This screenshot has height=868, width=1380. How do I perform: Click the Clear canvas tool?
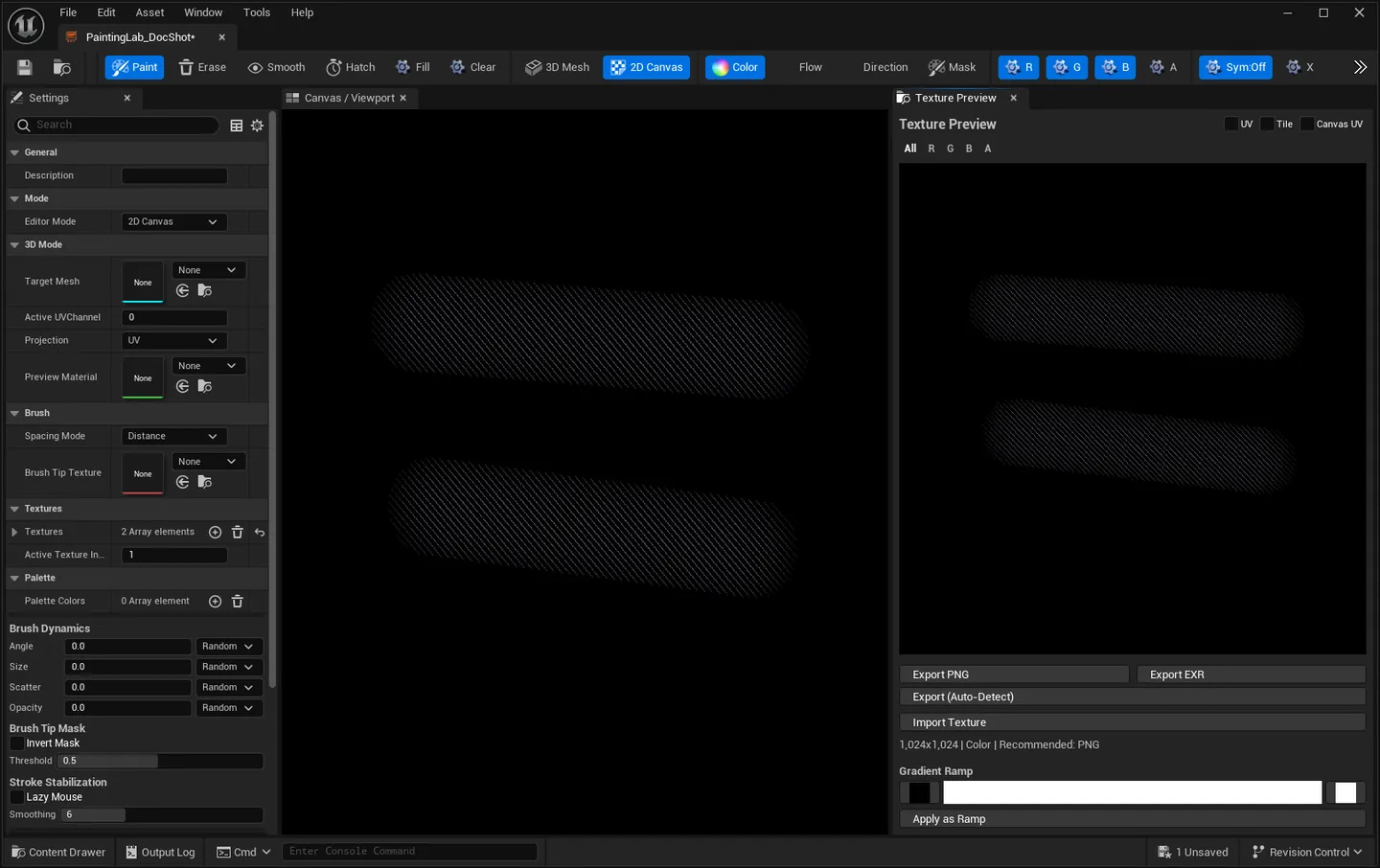click(x=473, y=67)
